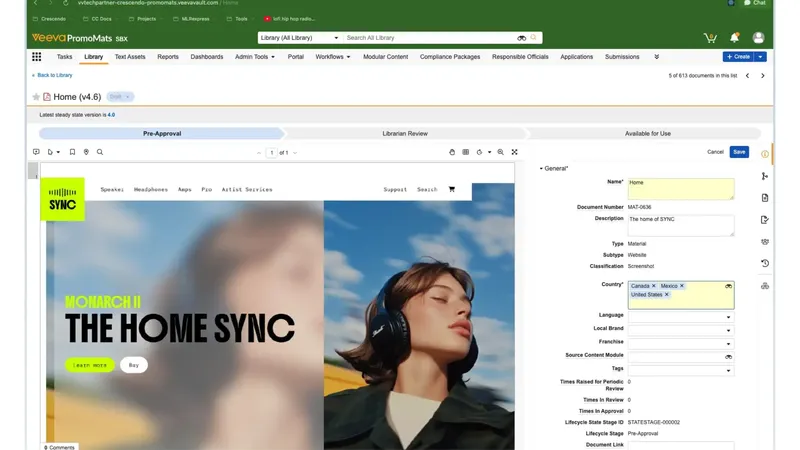Click the add comment annotation icon
Image resolution: width=800 pixels, height=450 pixels.
pyautogui.click(x=36, y=152)
